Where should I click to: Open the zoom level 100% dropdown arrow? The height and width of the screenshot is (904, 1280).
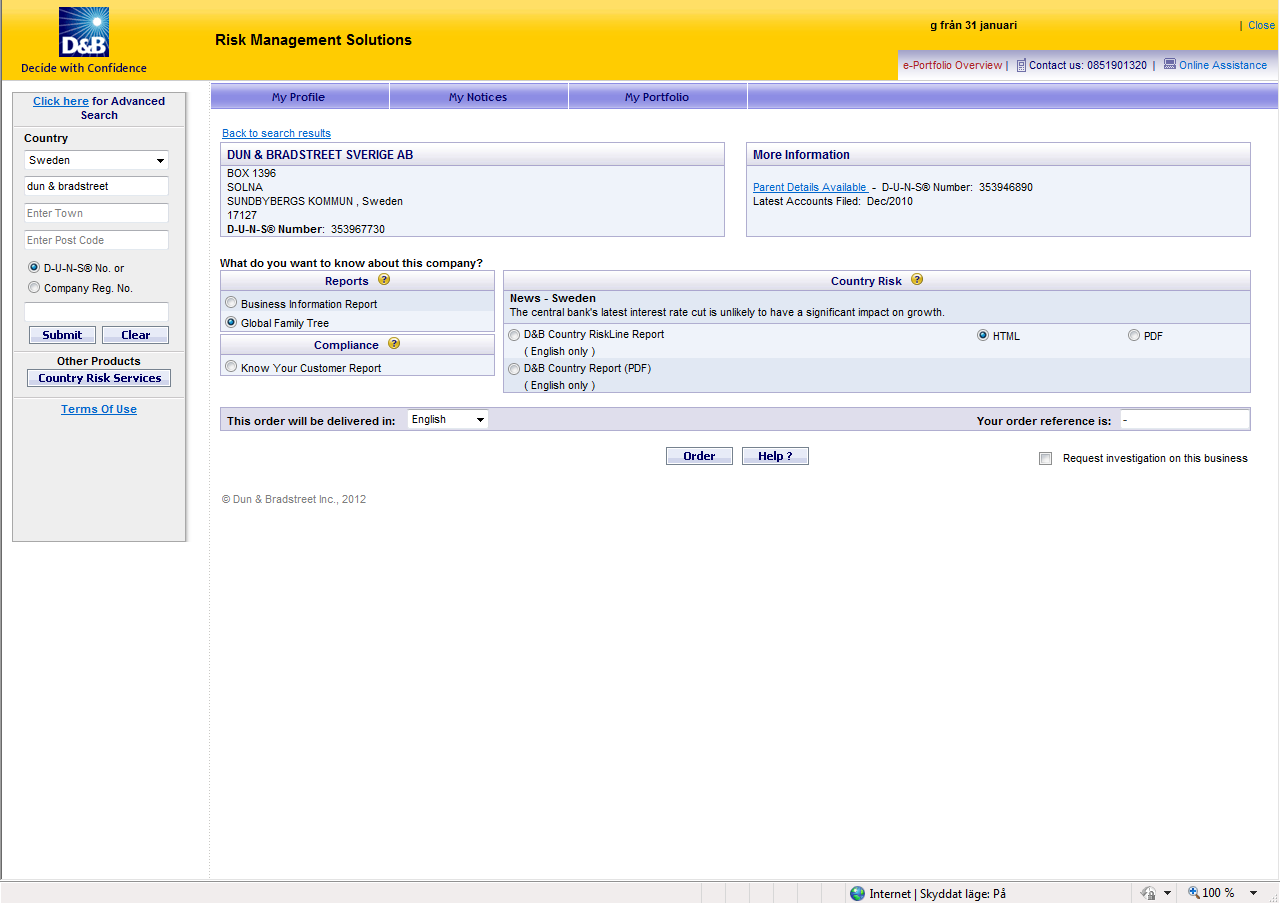tap(1253, 893)
